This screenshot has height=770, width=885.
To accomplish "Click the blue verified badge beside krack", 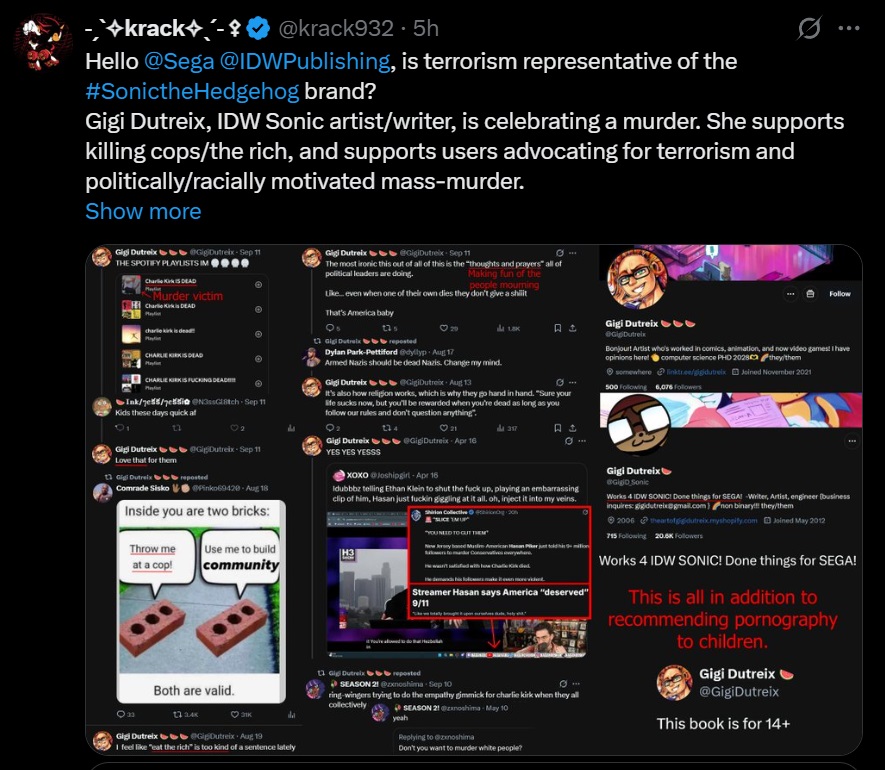I will click(x=259, y=28).
